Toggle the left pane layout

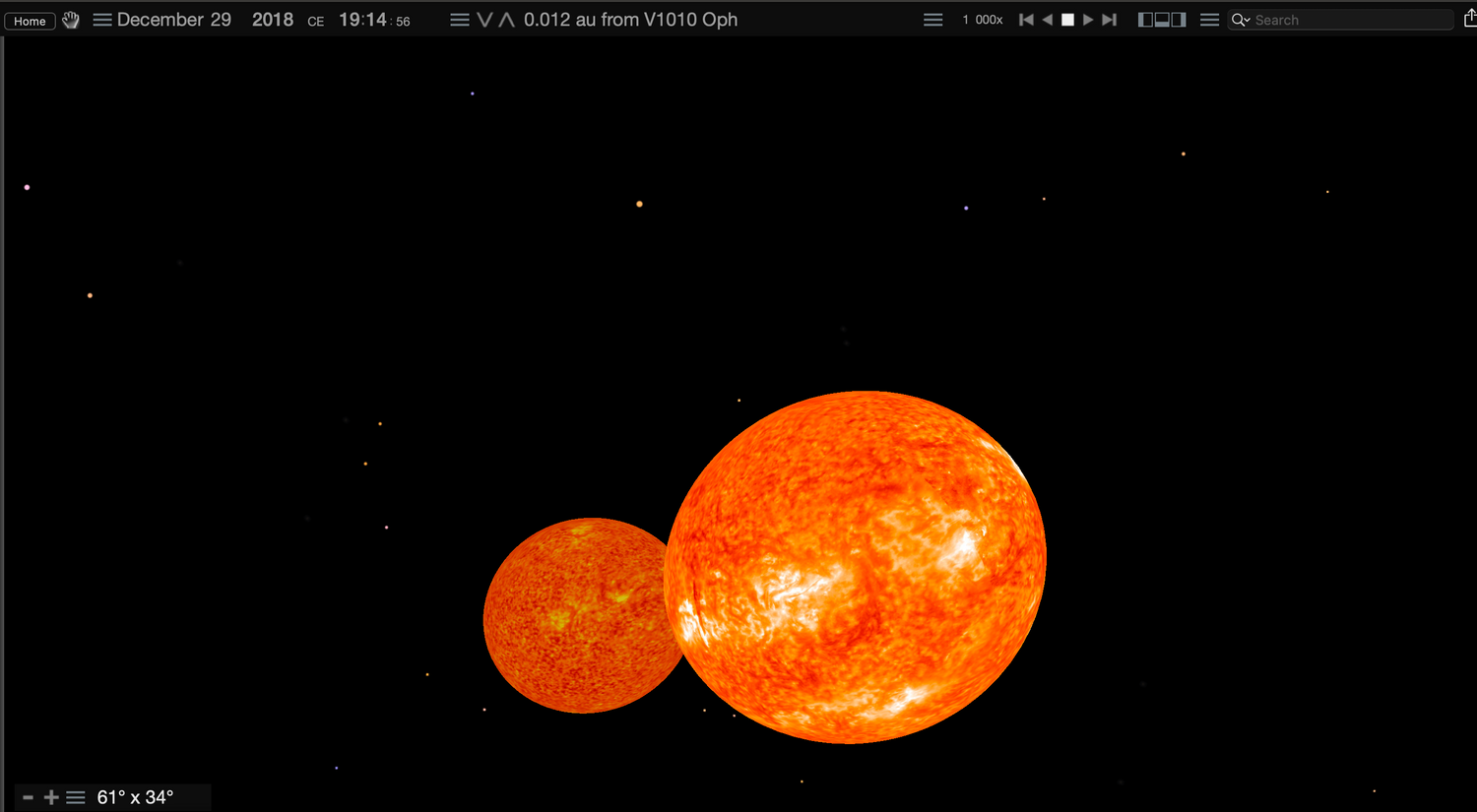(1145, 19)
